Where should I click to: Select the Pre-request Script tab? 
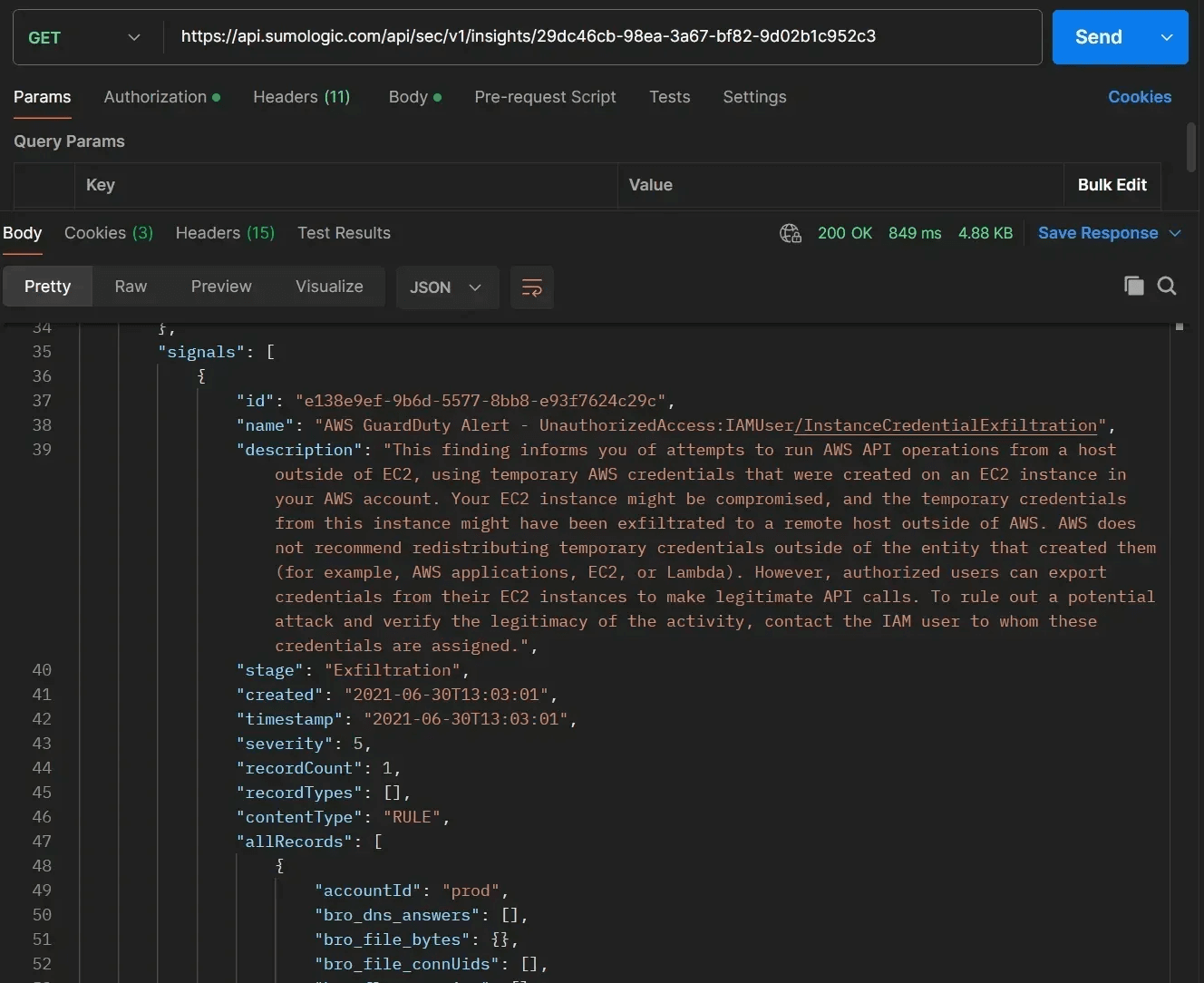click(x=545, y=97)
